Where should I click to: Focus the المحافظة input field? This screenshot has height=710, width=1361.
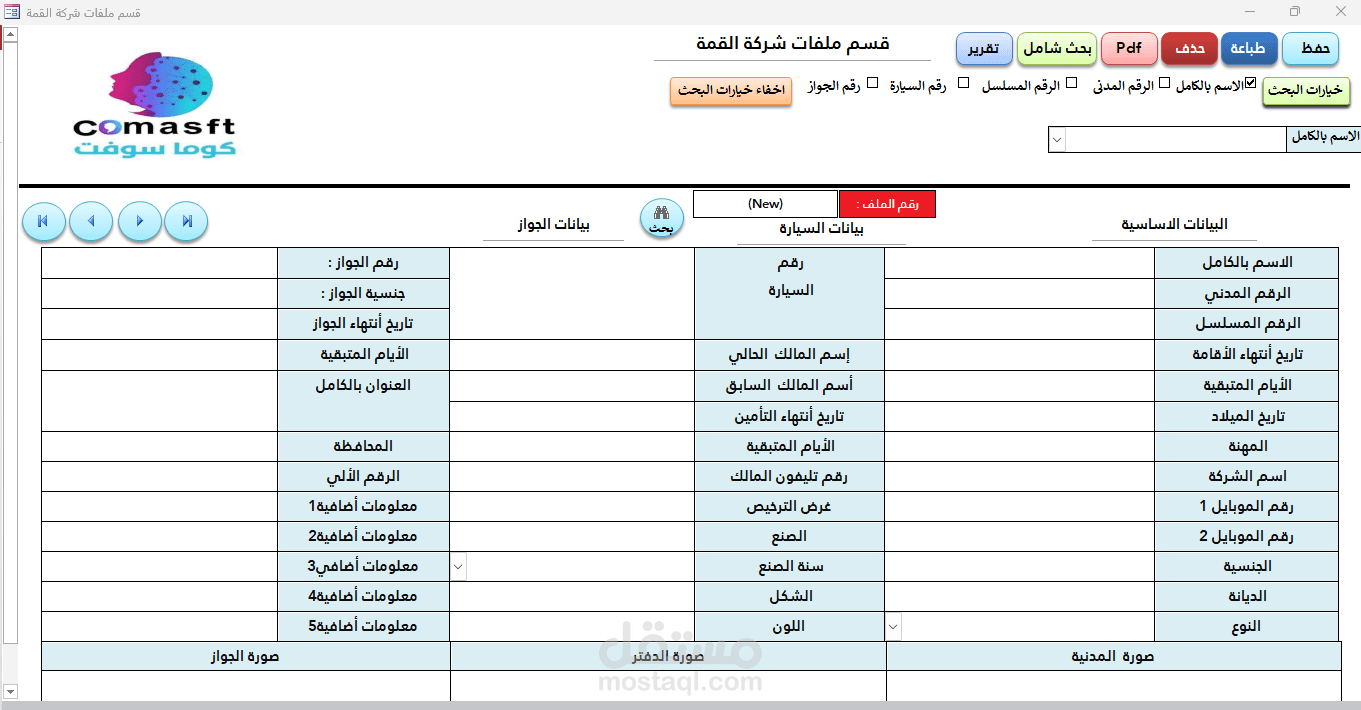tap(160, 446)
